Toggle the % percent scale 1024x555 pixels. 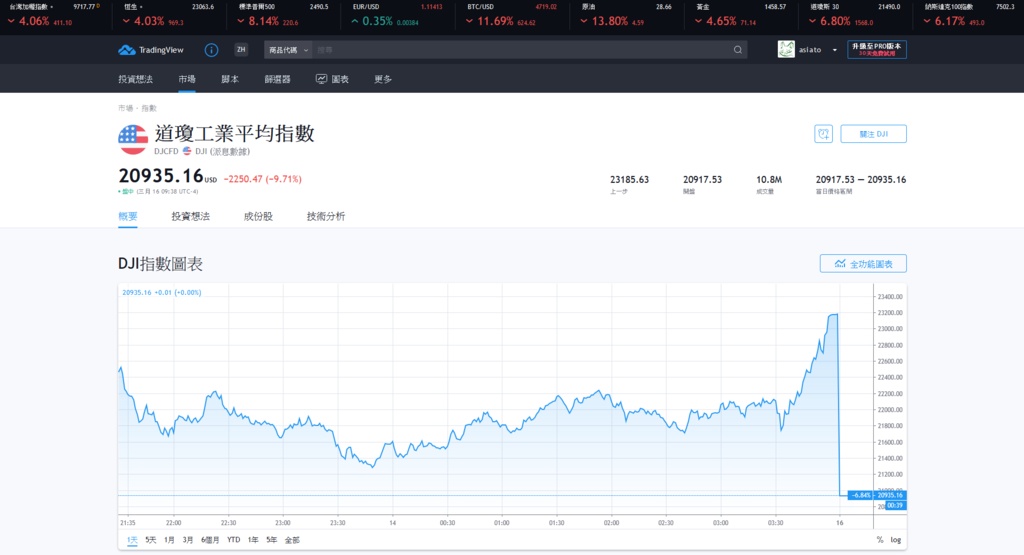tap(880, 540)
